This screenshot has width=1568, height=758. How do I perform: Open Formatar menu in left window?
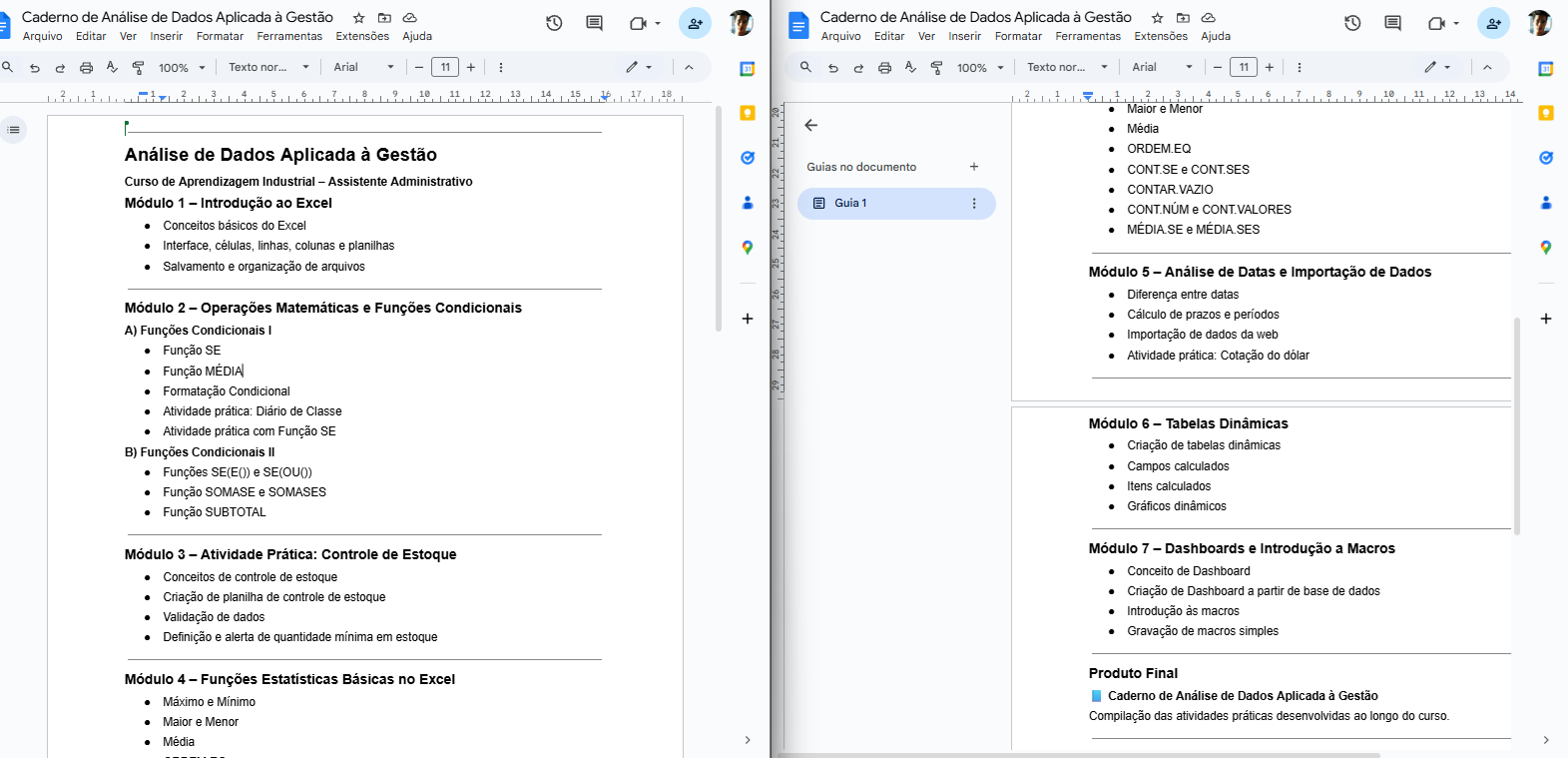221,36
